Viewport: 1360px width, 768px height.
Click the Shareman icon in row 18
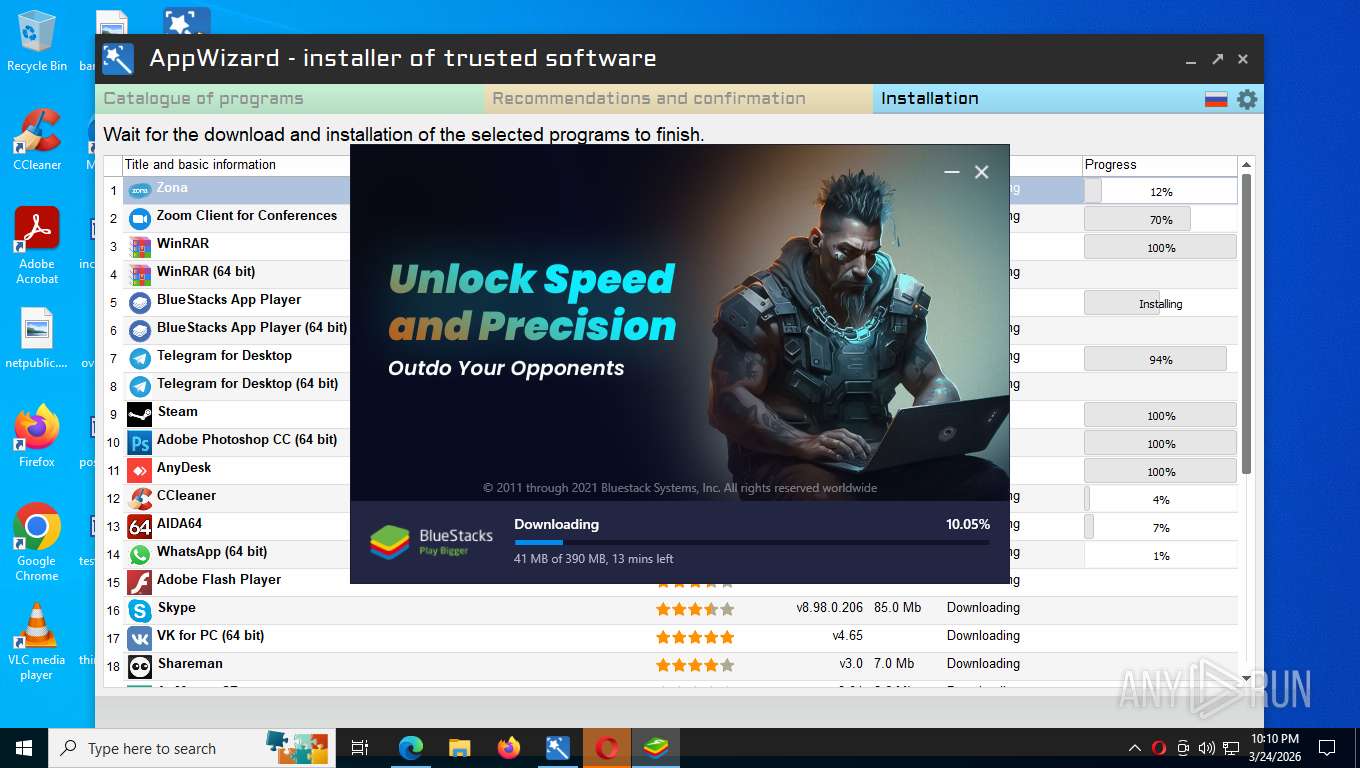pos(140,666)
